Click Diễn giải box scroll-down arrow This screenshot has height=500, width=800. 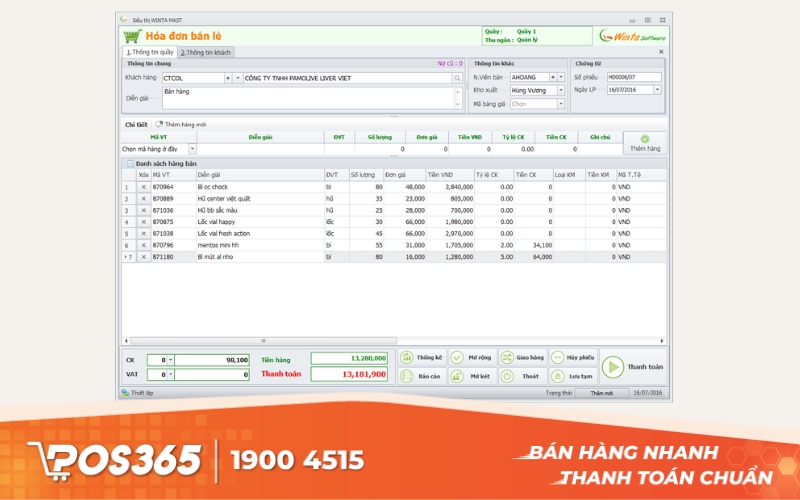tap(458, 105)
